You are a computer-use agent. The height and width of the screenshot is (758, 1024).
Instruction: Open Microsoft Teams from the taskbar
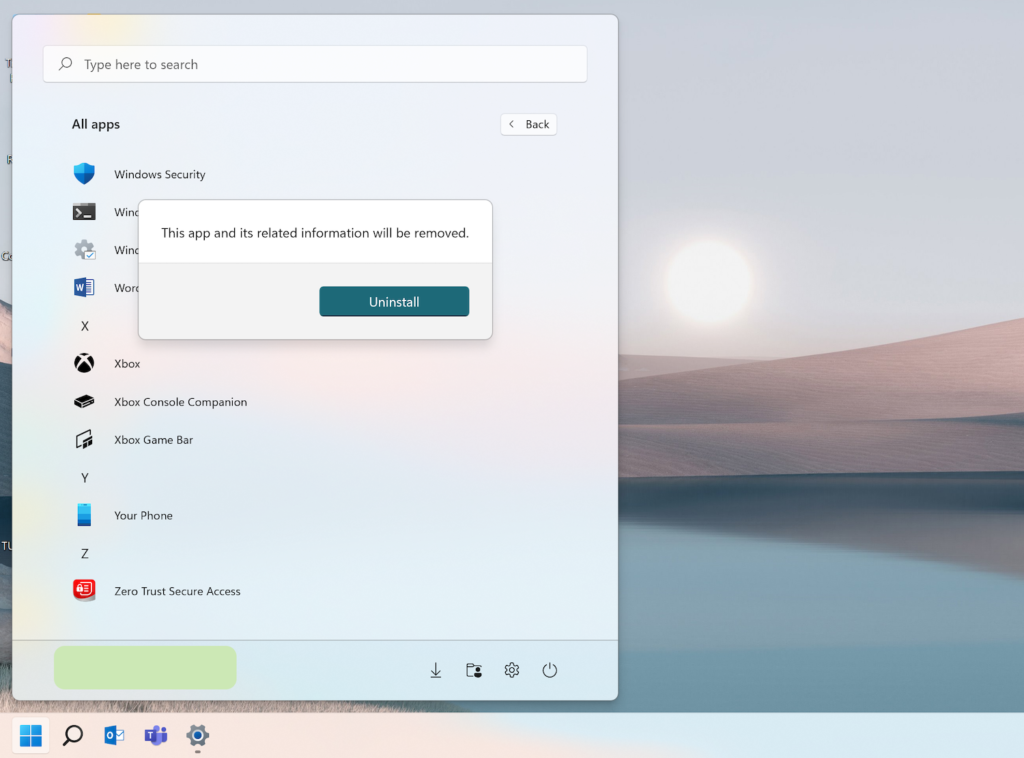[156, 736]
